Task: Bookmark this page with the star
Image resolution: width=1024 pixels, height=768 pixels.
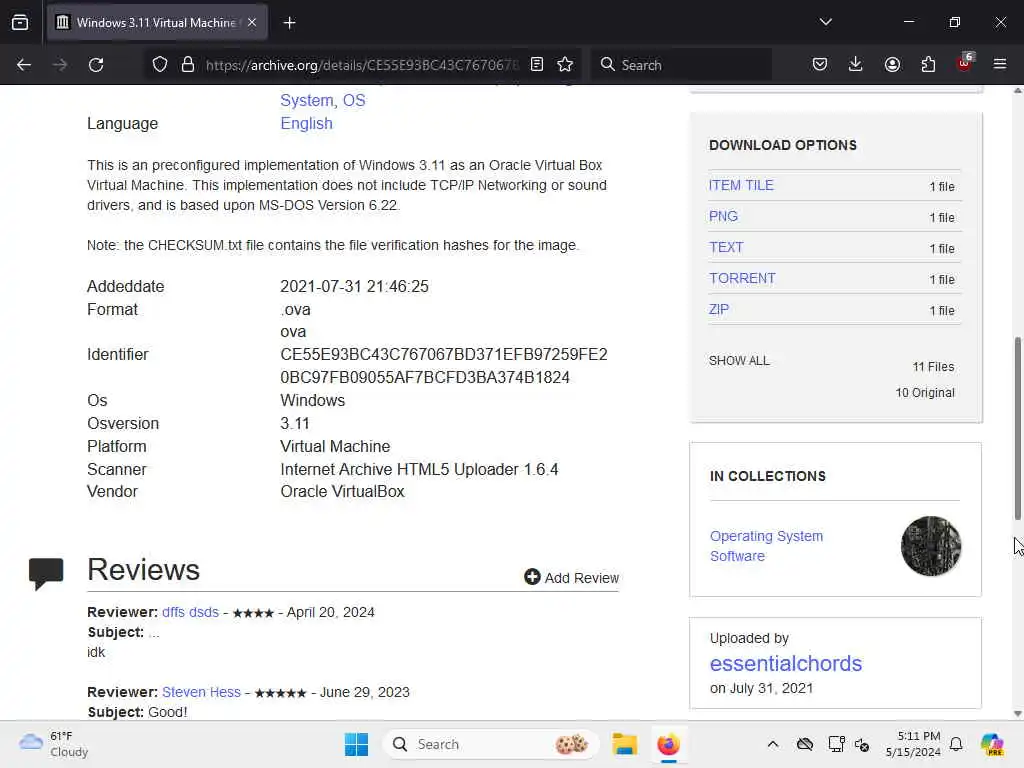Action: [565, 64]
